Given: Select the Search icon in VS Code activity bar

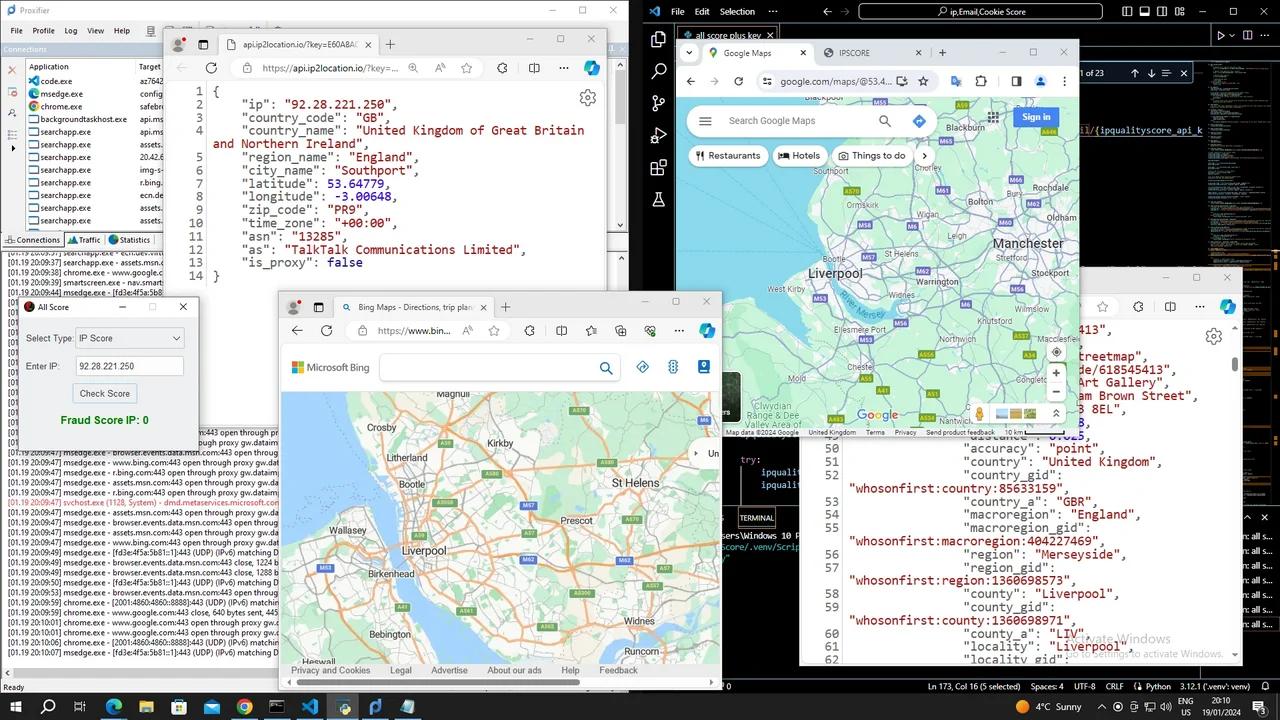Looking at the screenshot, I should pyautogui.click(x=658, y=72).
